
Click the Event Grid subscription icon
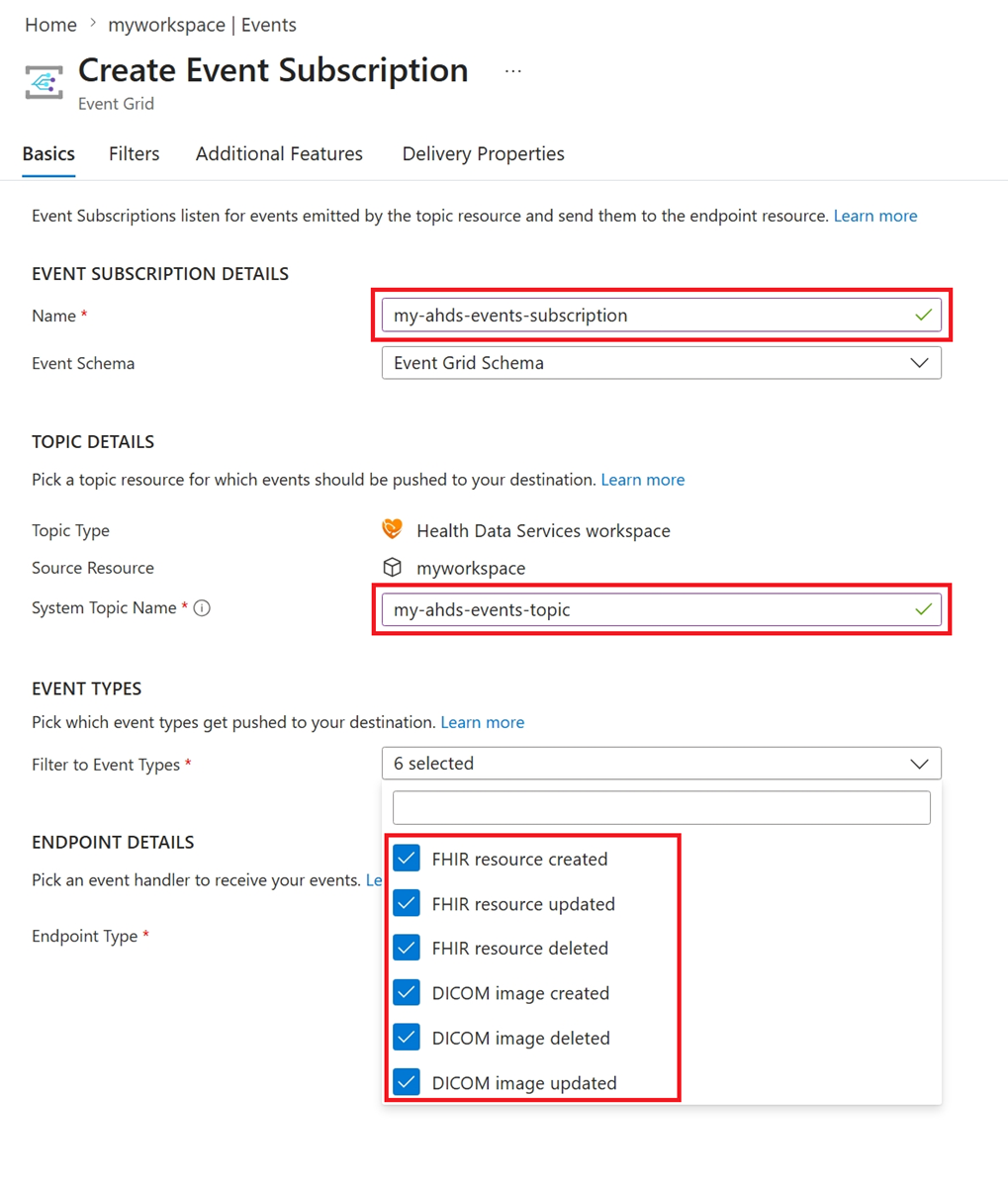coord(45,83)
